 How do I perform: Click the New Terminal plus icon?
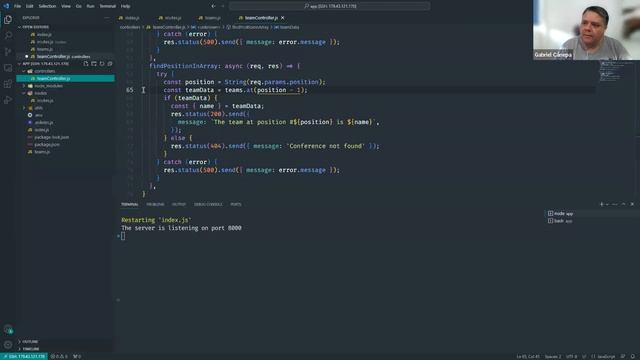(601, 204)
